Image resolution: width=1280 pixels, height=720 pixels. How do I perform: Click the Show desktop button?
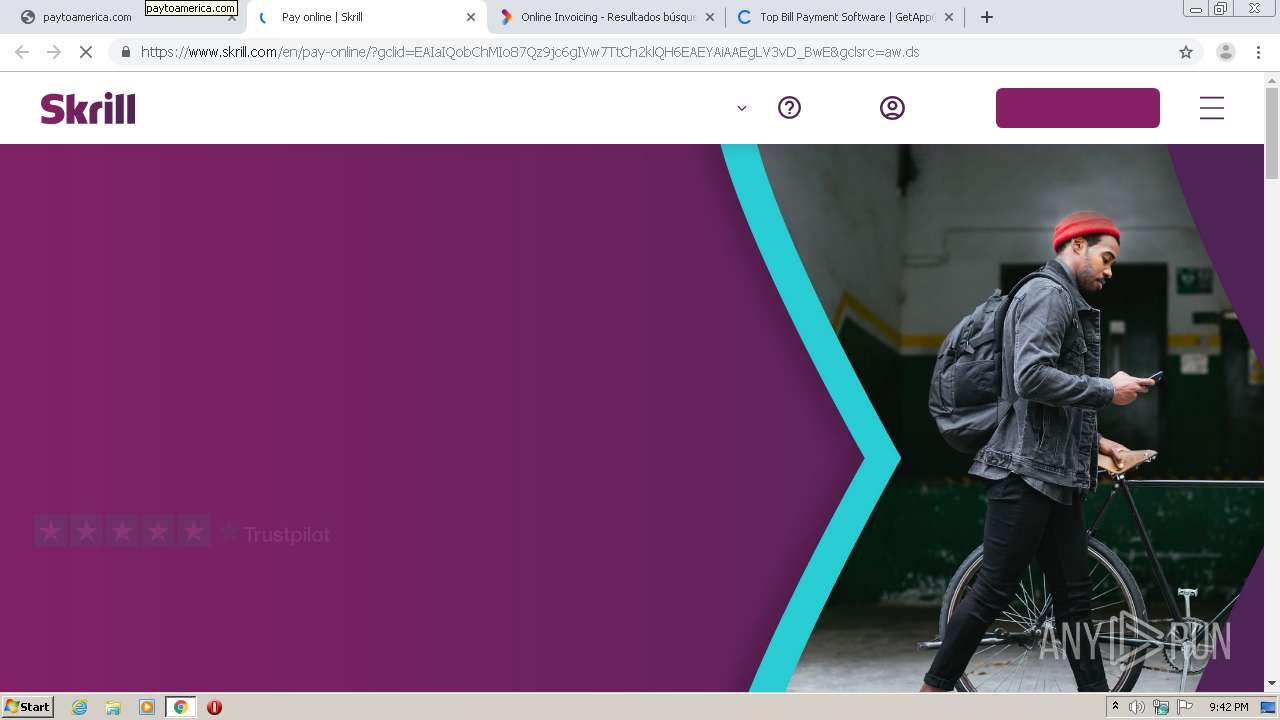1269,707
